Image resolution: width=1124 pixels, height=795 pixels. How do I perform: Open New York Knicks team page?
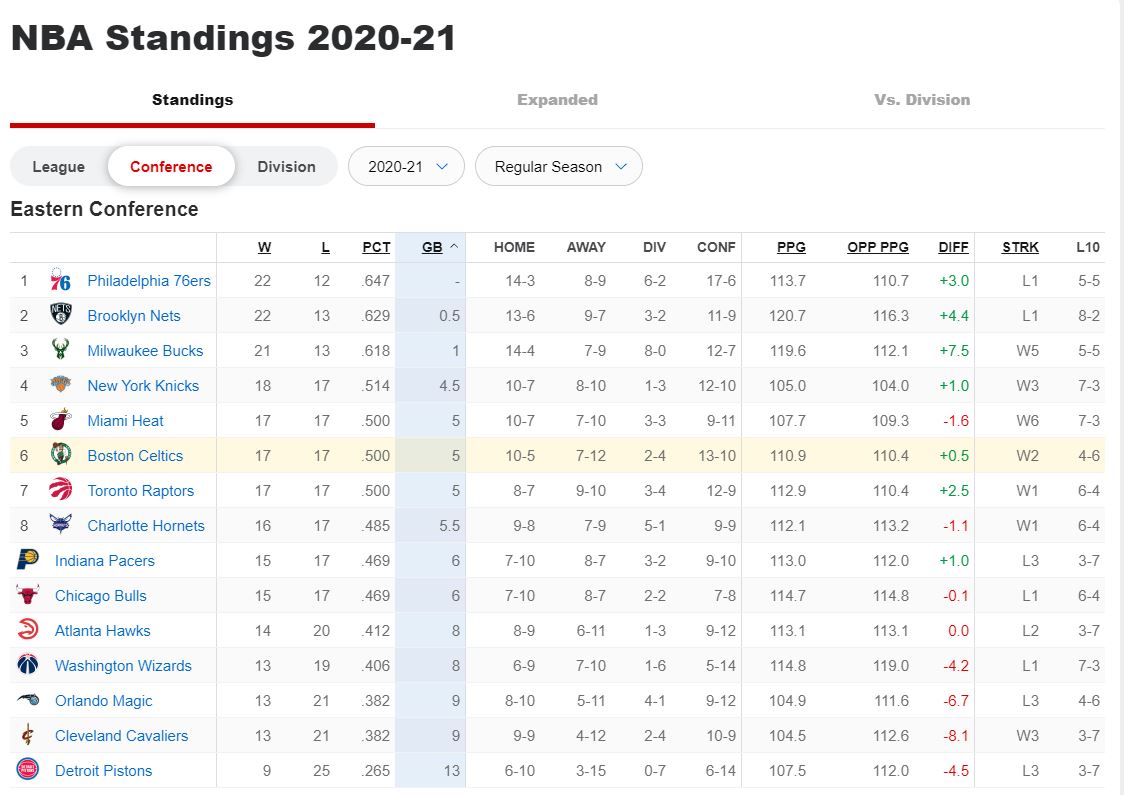coord(143,386)
